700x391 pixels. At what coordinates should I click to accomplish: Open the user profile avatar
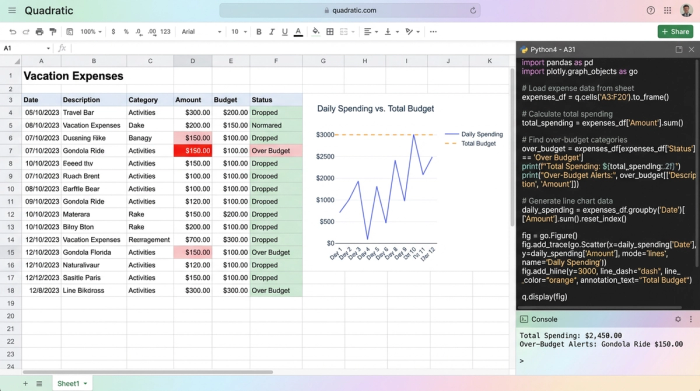point(686,10)
